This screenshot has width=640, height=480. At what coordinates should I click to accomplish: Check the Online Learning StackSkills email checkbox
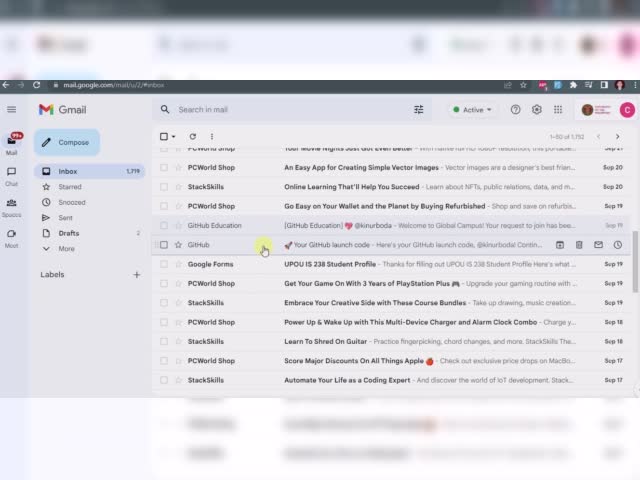click(164, 187)
